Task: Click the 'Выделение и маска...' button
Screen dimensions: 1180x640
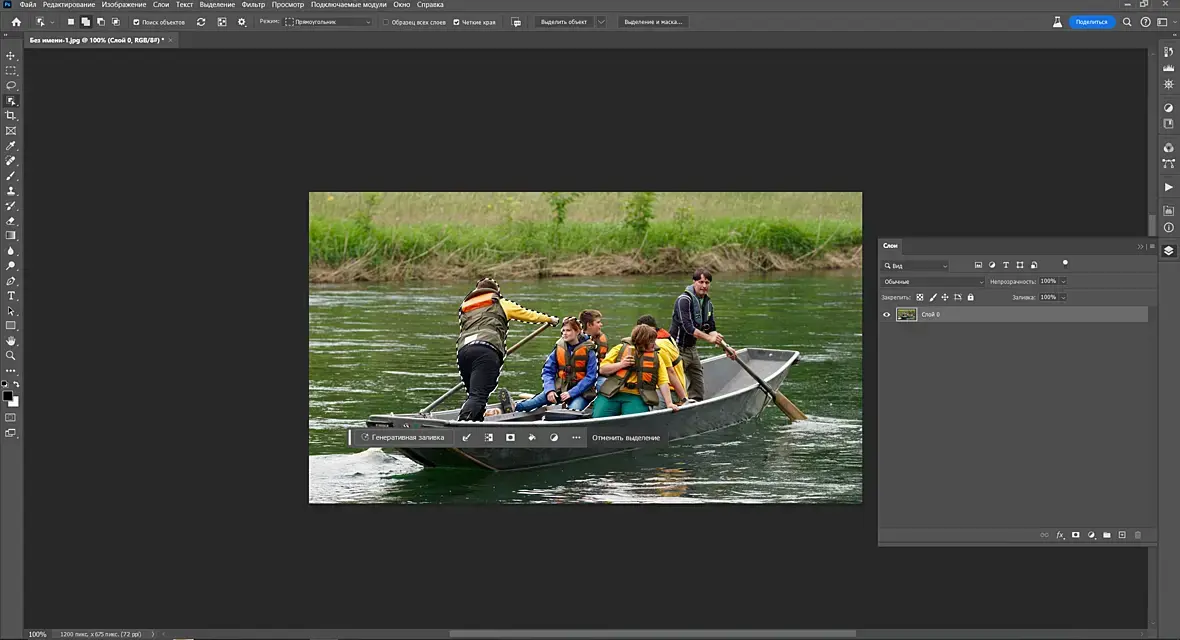Action: click(x=653, y=22)
